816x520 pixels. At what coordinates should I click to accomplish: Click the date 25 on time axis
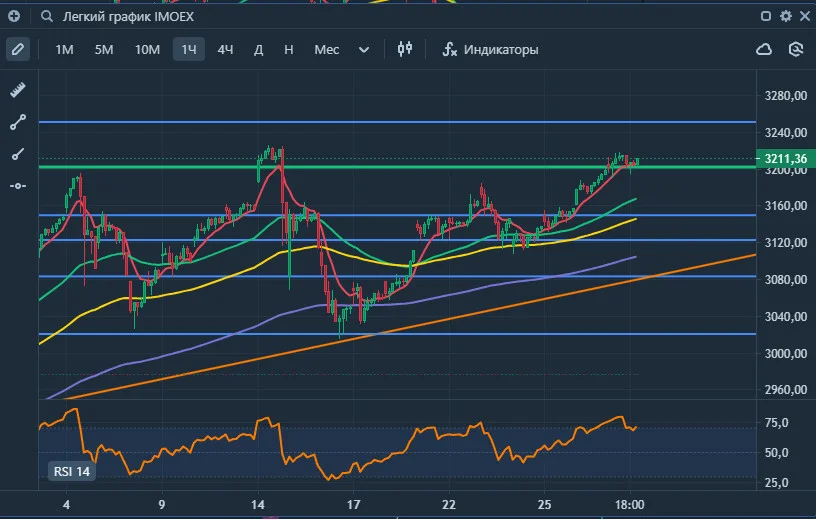coord(544,505)
